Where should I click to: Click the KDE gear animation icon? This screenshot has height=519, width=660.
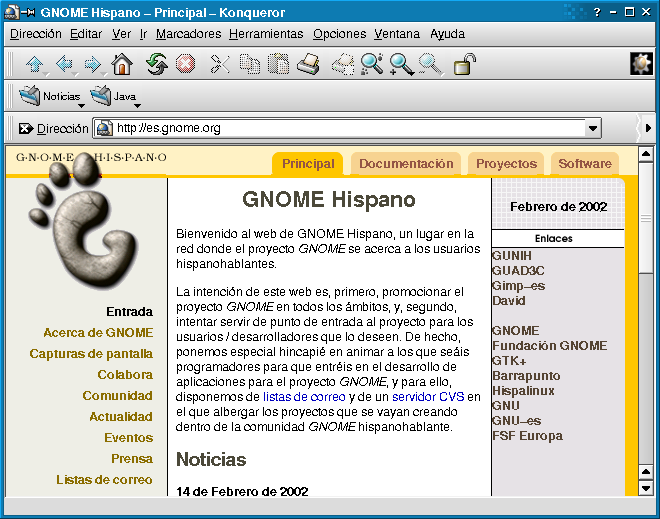tap(641, 64)
